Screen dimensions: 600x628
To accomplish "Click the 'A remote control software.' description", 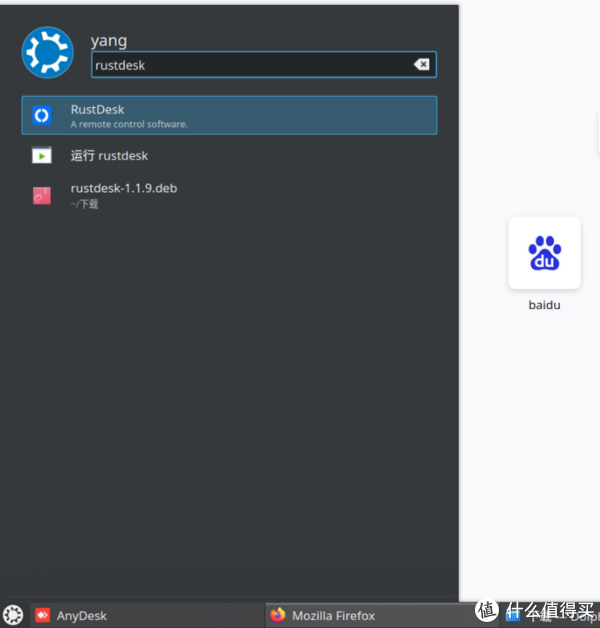I will click(x=129, y=124).
